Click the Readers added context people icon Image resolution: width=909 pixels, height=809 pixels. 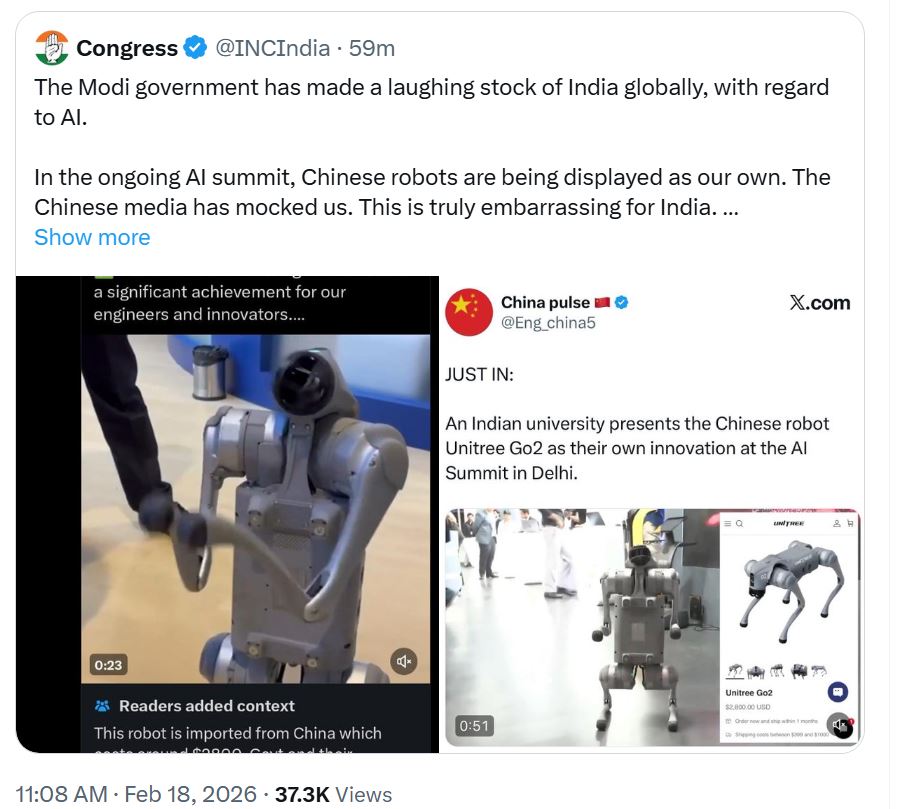point(102,706)
